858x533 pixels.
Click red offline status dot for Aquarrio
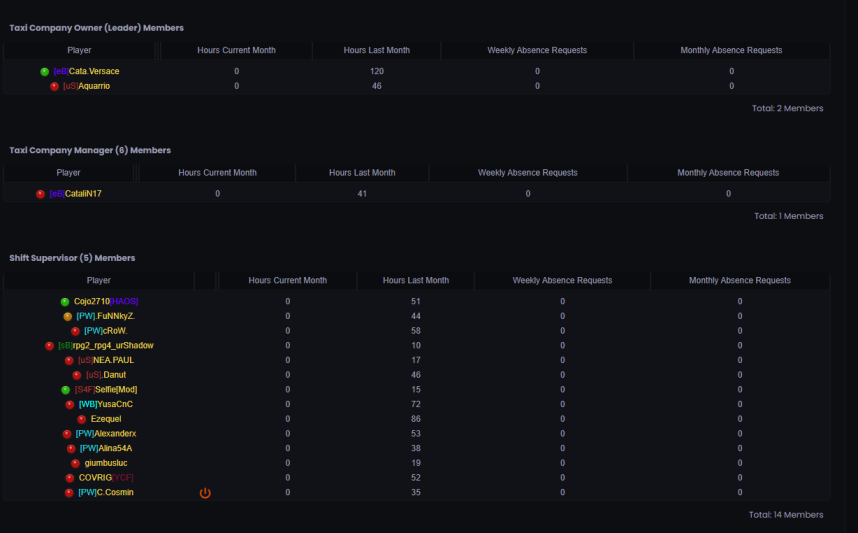coord(54,86)
